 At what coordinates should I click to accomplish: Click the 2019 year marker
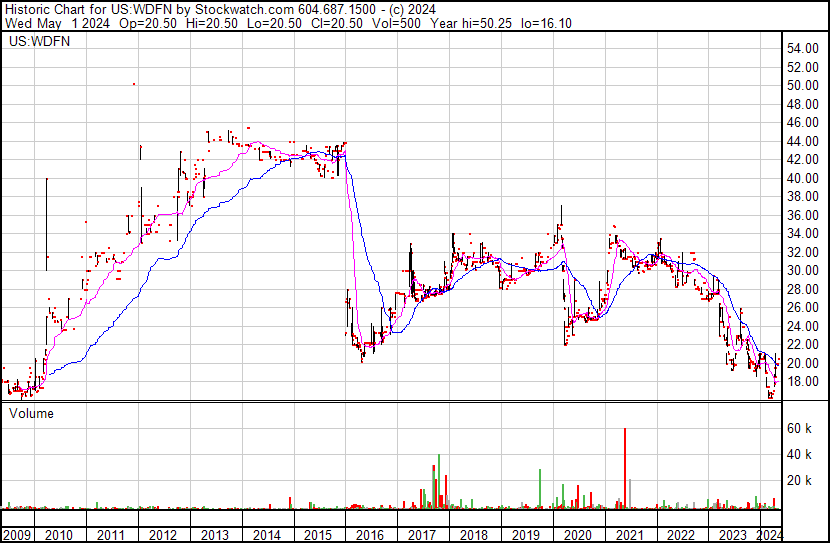[525, 535]
